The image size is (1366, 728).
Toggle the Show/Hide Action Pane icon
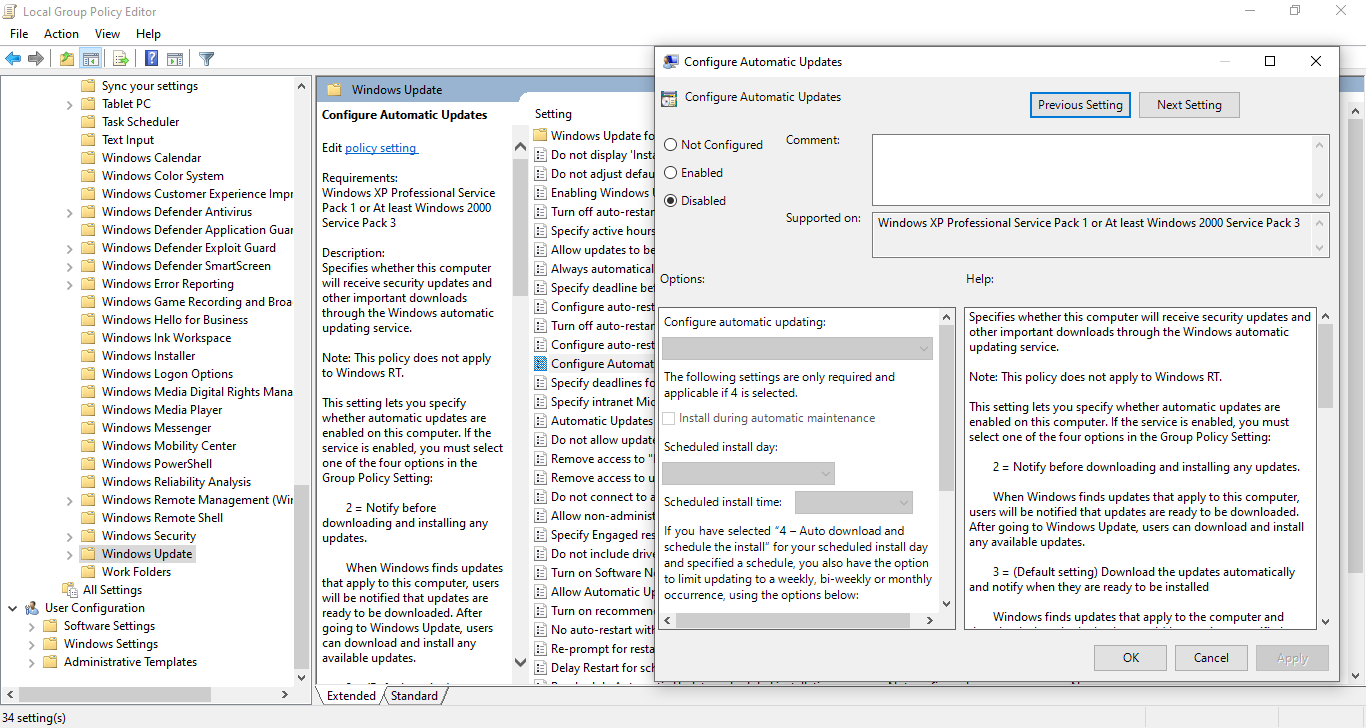[175, 59]
